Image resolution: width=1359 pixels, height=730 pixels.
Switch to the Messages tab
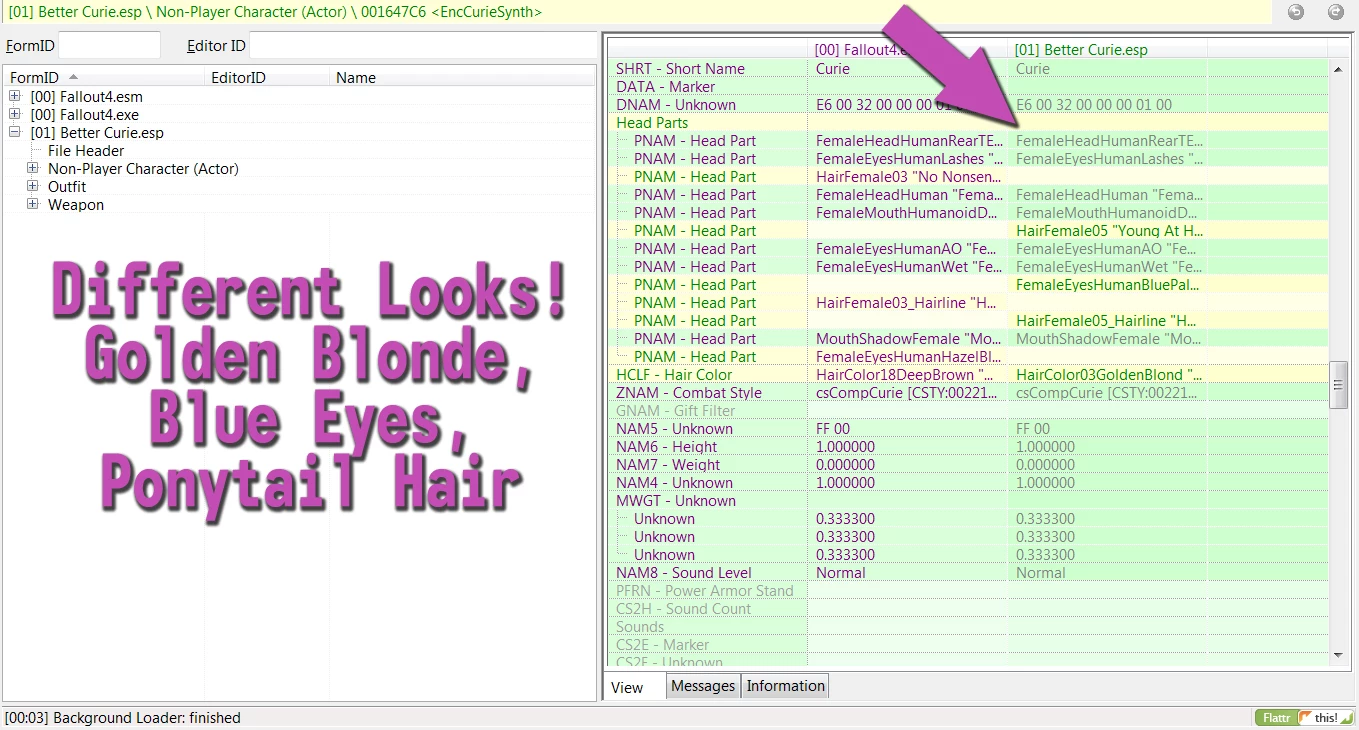pyautogui.click(x=703, y=686)
